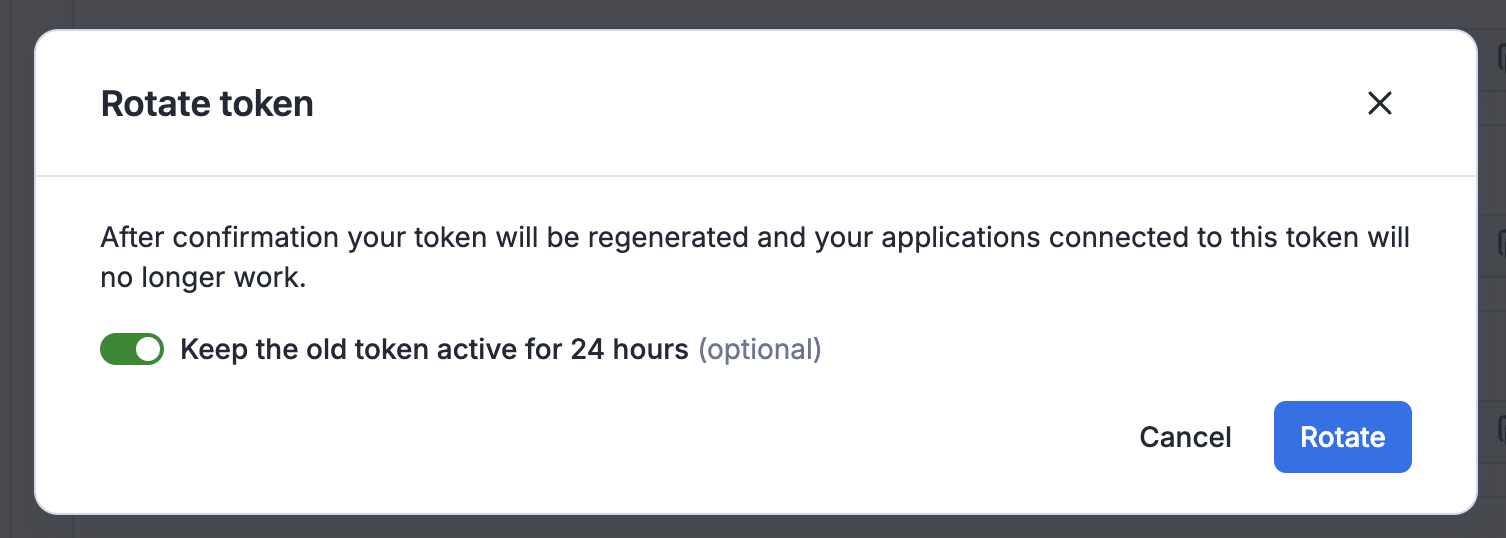This screenshot has height=538, width=1506.
Task: Click the "Rotate token" dialog title
Action: click(x=207, y=104)
